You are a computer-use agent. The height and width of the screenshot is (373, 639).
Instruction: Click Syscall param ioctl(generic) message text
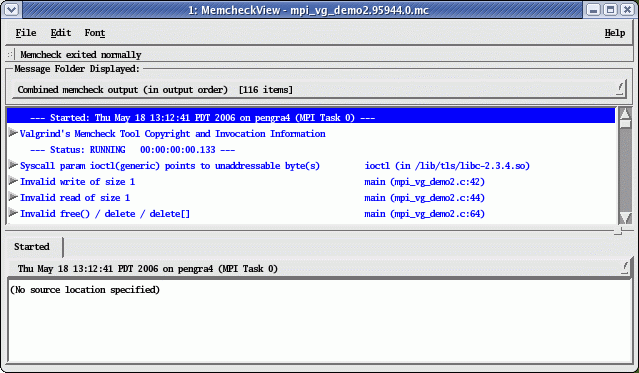tap(170, 166)
